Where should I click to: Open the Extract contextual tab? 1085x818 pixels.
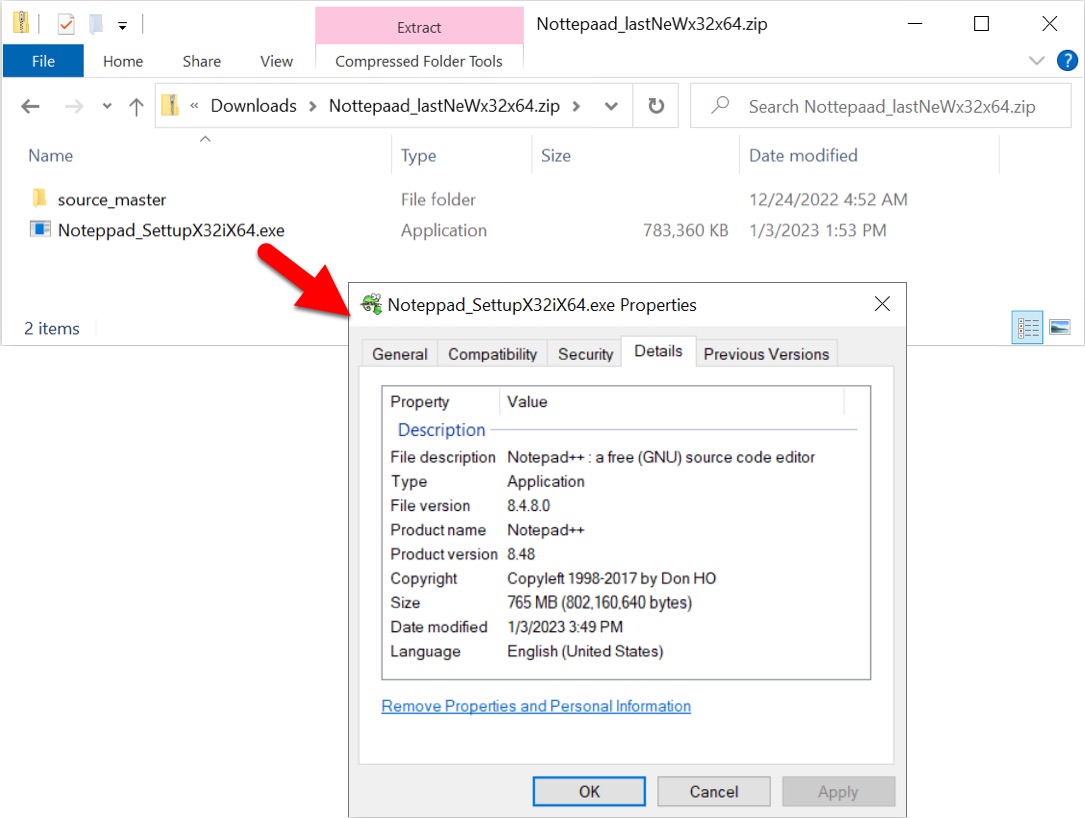(x=419, y=27)
